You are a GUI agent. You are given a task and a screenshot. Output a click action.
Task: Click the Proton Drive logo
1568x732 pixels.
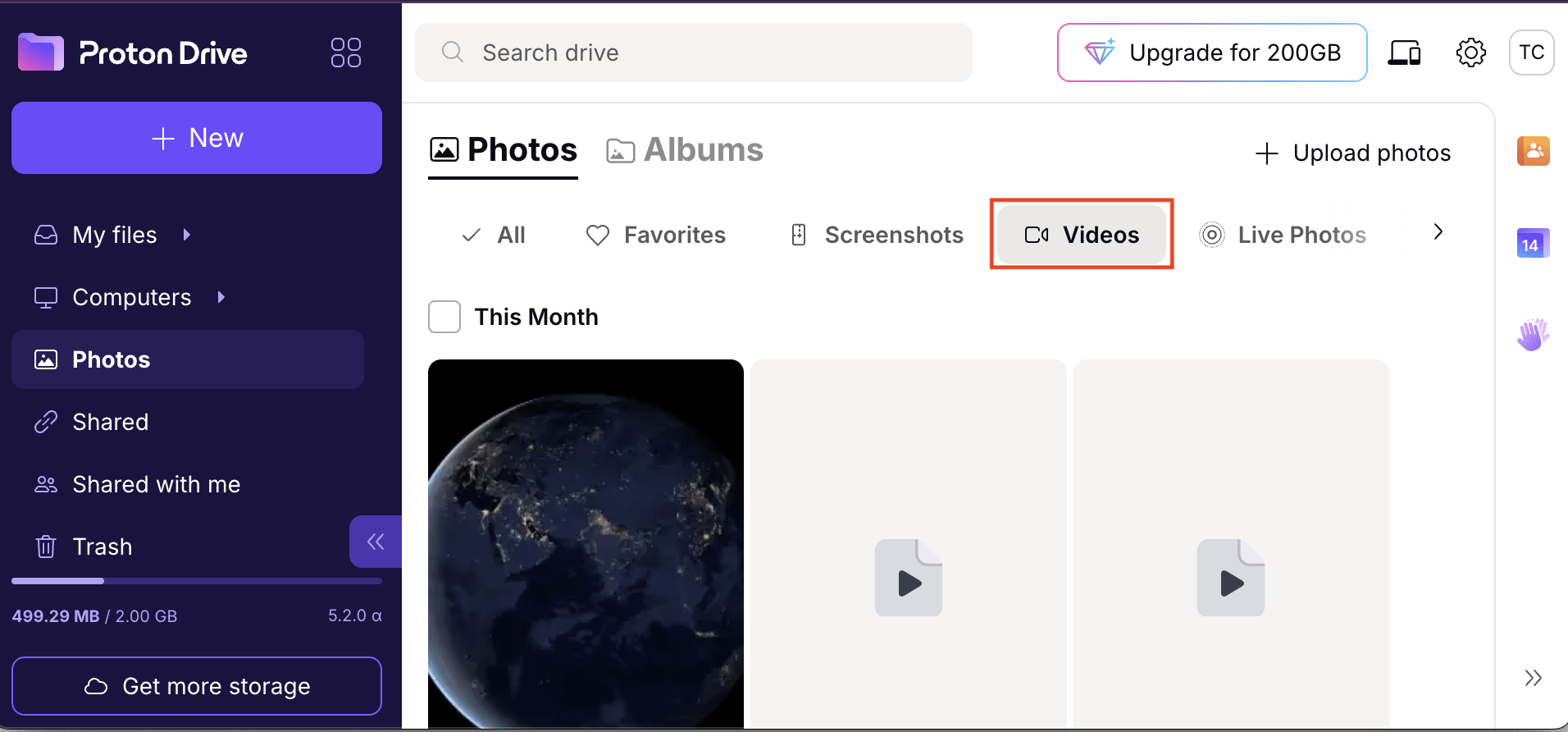[133, 53]
